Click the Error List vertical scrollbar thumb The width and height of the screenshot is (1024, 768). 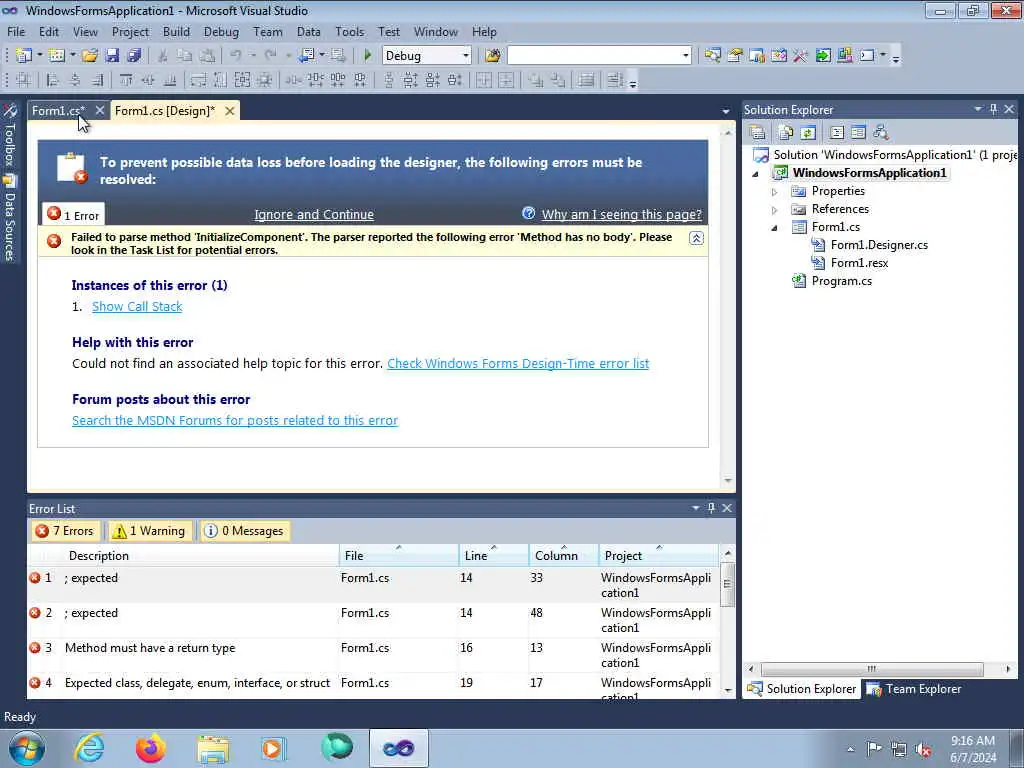[x=727, y=584]
